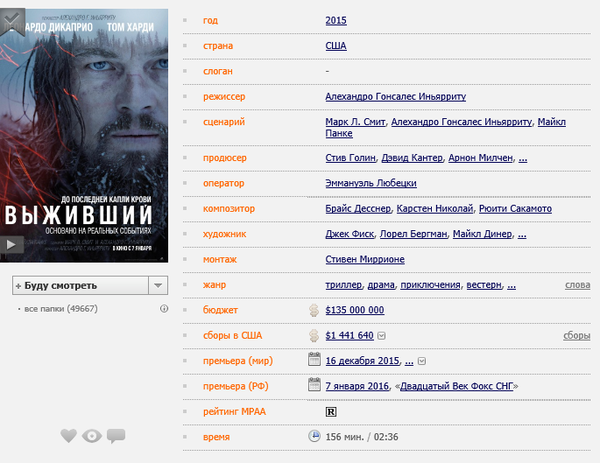Click the dollar coin icon next to budget
The height and width of the screenshot is (463, 600).
coord(314,310)
